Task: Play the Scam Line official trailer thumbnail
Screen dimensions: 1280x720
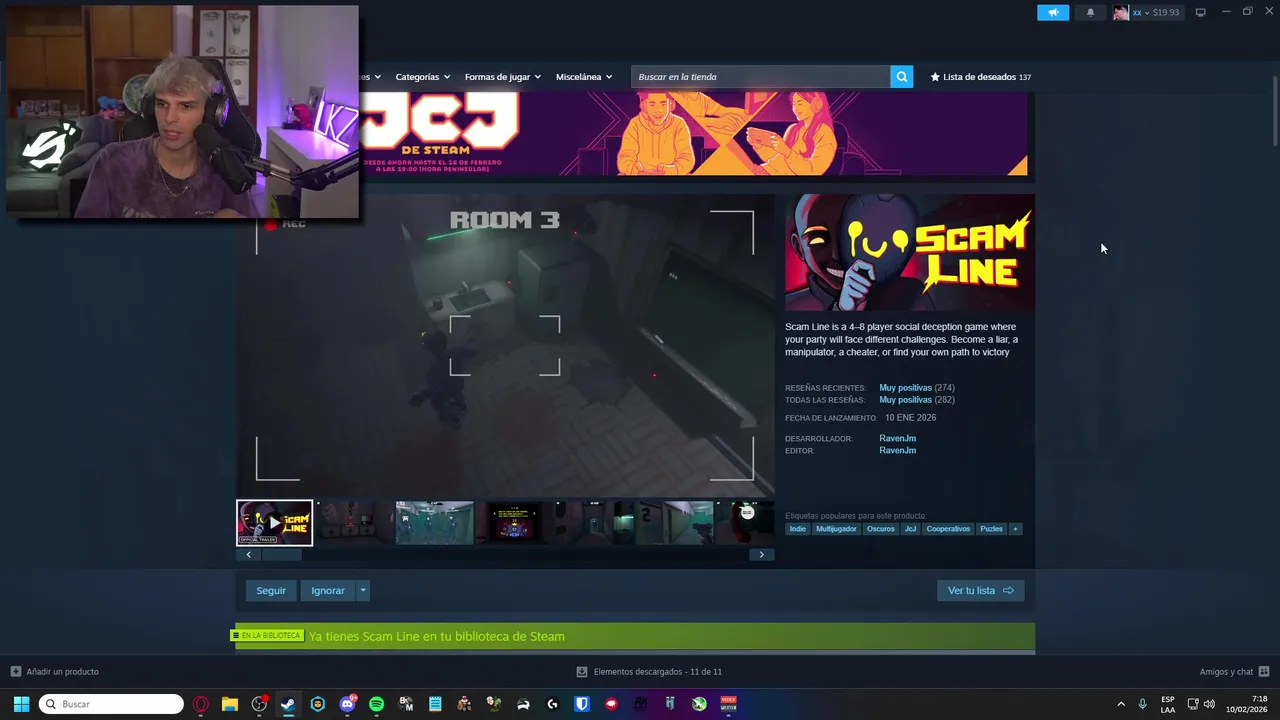Action: click(274, 523)
